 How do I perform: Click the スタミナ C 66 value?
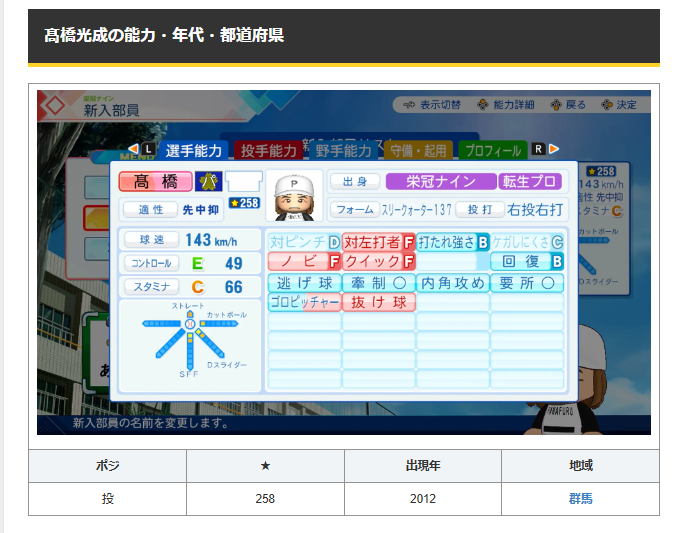pos(217,287)
